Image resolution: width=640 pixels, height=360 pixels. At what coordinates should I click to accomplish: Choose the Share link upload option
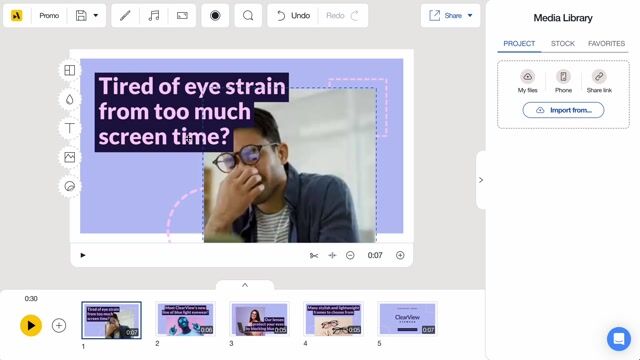click(599, 81)
